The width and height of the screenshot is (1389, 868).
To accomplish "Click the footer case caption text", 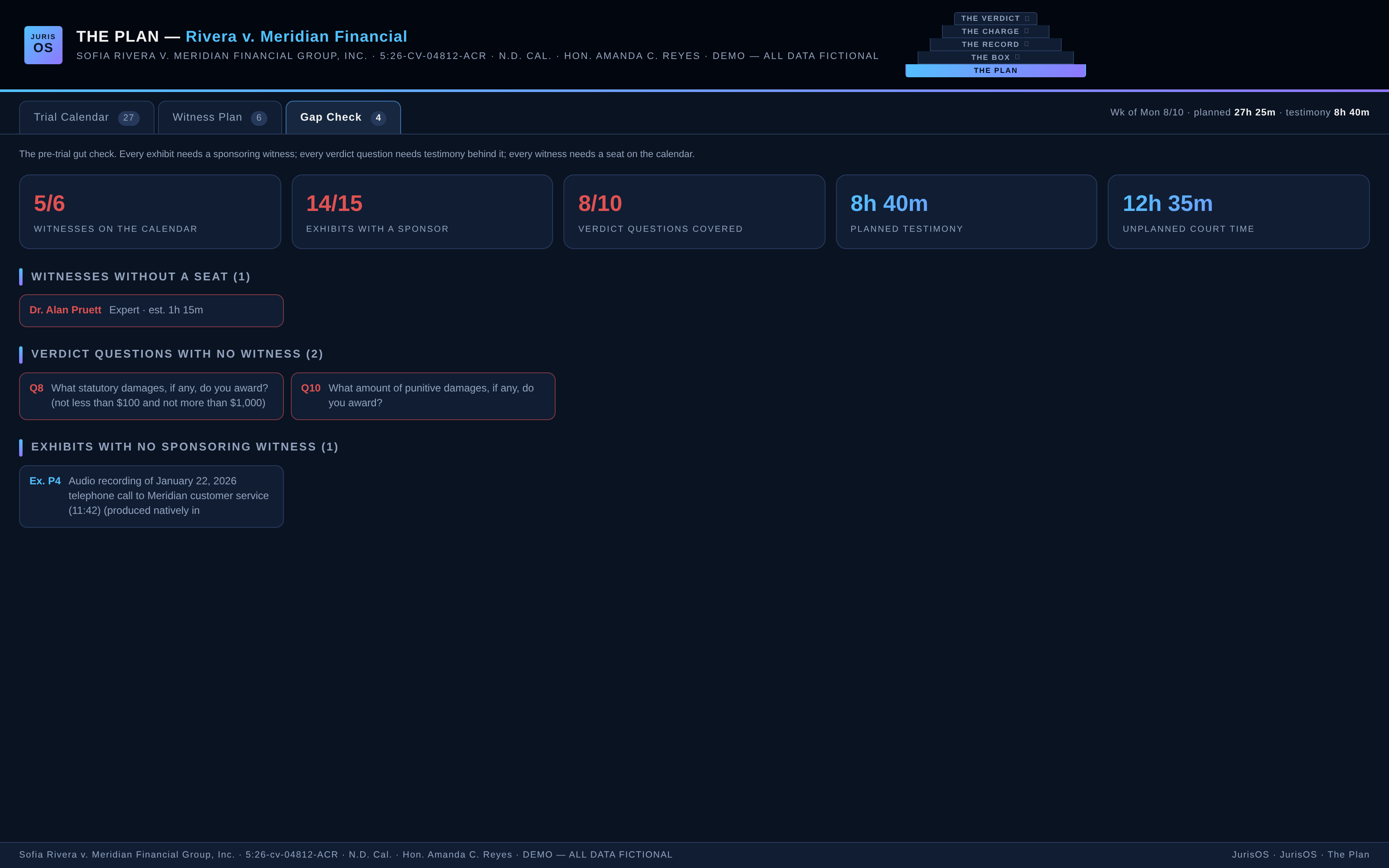I will click(346, 855).
